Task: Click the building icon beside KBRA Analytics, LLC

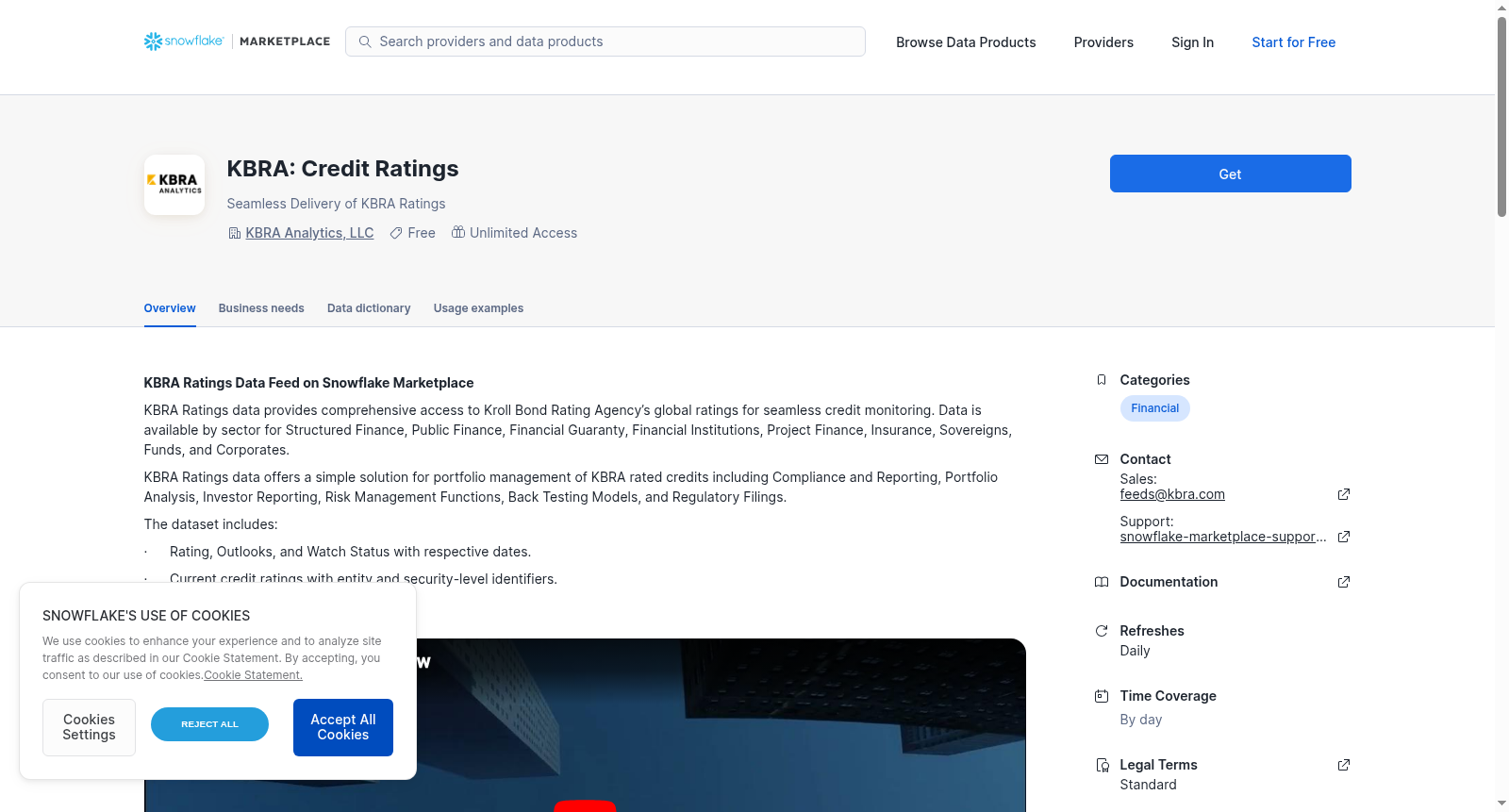Action: (235, 233)
